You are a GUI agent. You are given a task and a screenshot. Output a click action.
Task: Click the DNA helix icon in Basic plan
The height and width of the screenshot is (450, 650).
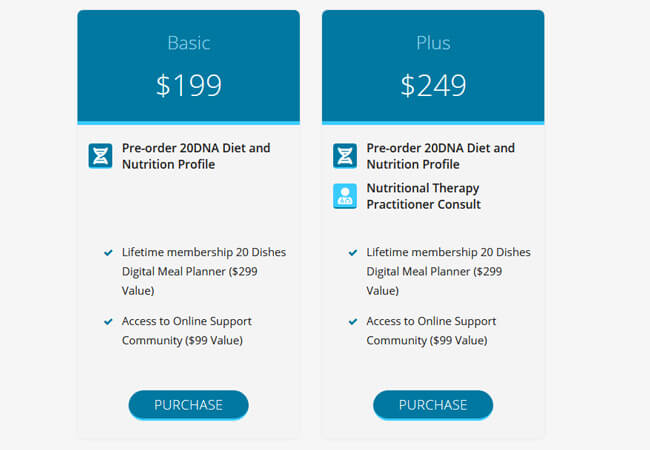pyautogui.click(x=100, y=156)
